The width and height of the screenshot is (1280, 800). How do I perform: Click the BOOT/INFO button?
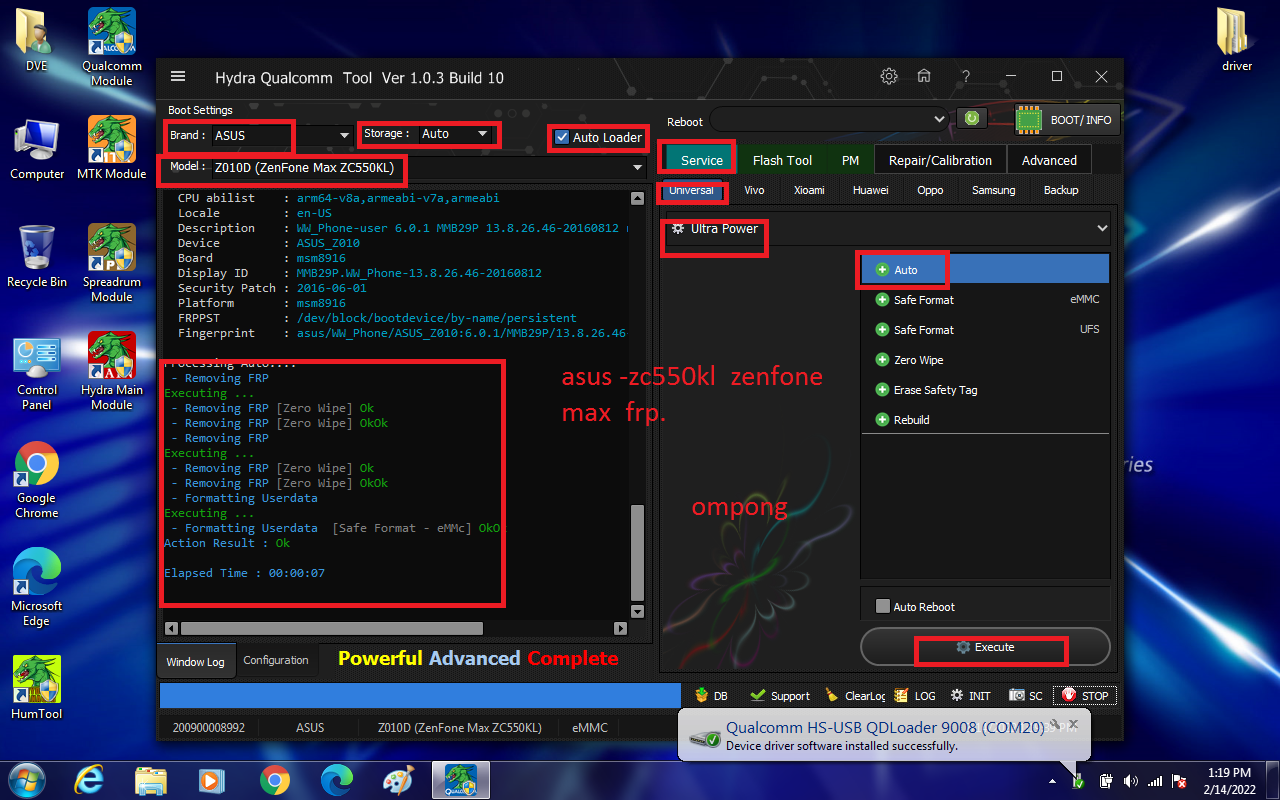[1066, 120]
